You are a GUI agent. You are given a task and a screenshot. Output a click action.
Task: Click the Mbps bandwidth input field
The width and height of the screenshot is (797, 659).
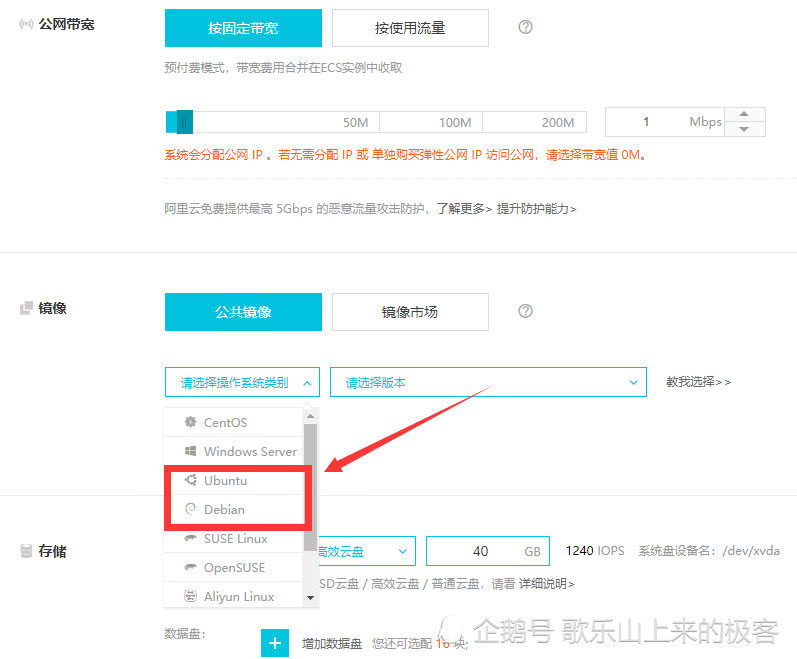point(665,122)
